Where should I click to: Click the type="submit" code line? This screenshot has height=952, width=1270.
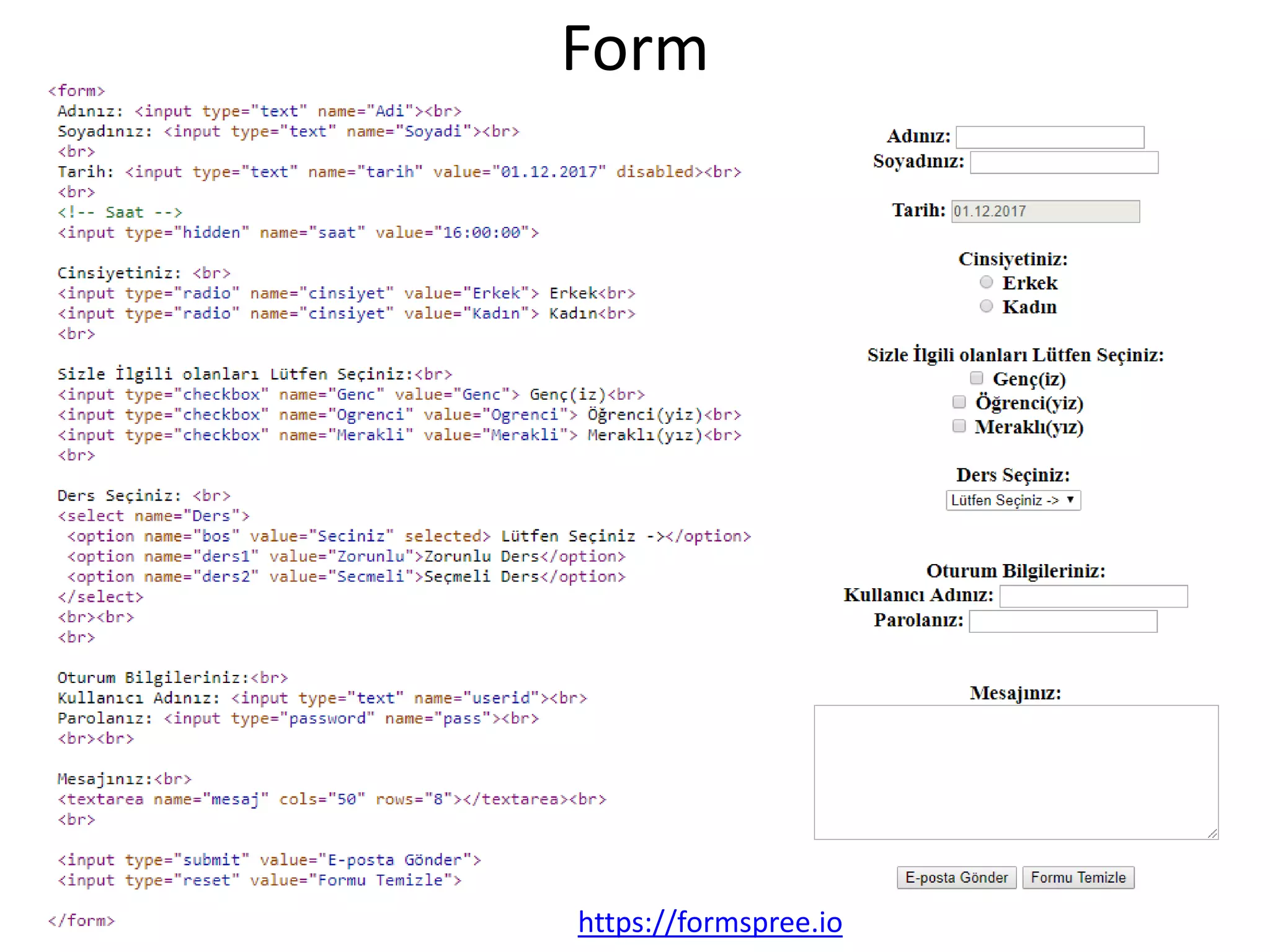click(269, 860)
